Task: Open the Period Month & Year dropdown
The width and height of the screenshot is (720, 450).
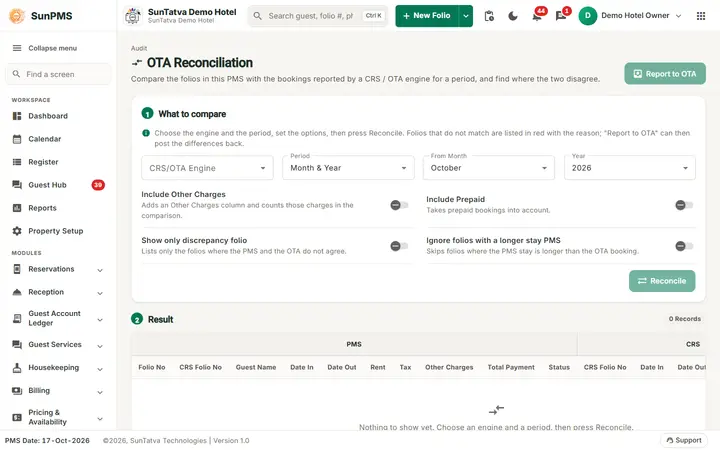Action: [x=348, y=168]
